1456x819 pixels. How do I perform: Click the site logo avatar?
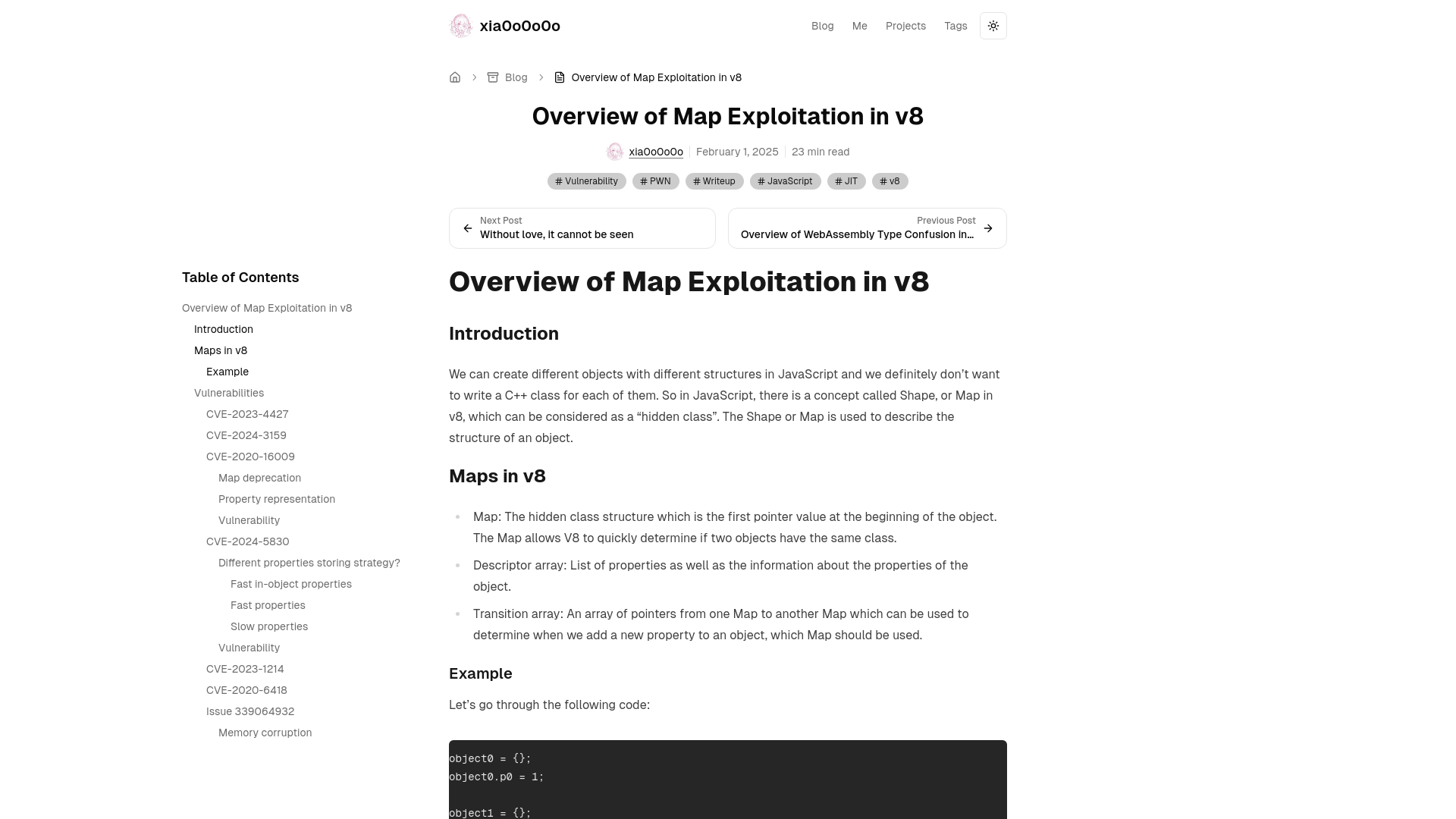pos(461,26)
